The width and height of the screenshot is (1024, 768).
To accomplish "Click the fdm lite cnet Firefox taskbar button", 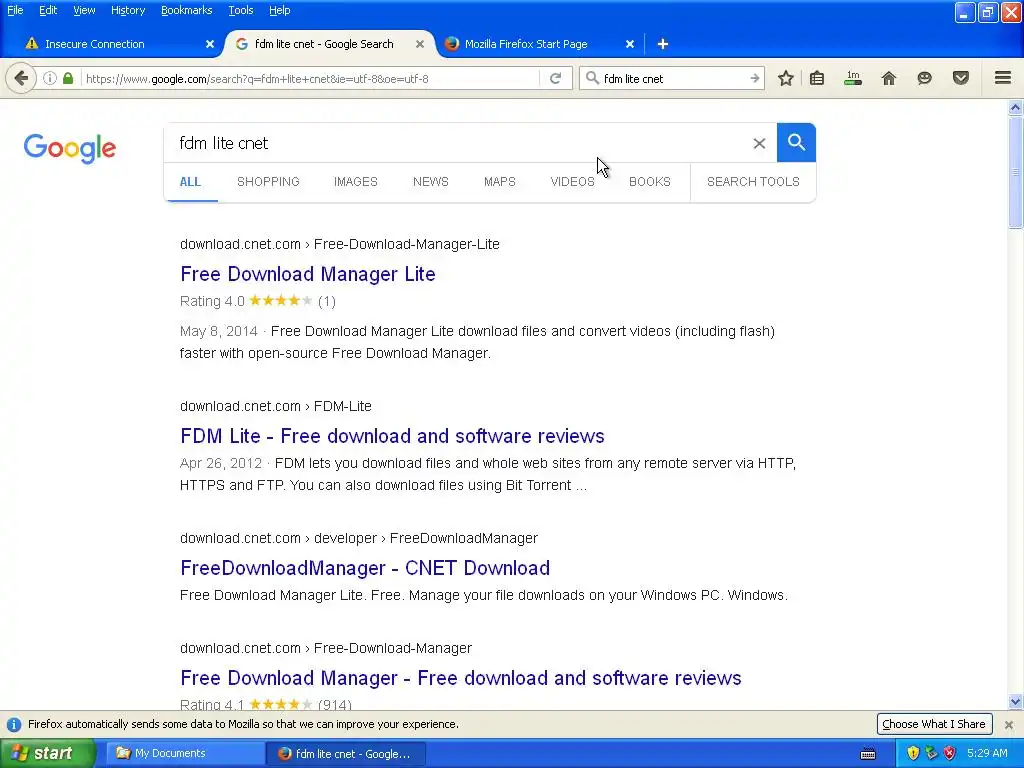I will (346, 754).
